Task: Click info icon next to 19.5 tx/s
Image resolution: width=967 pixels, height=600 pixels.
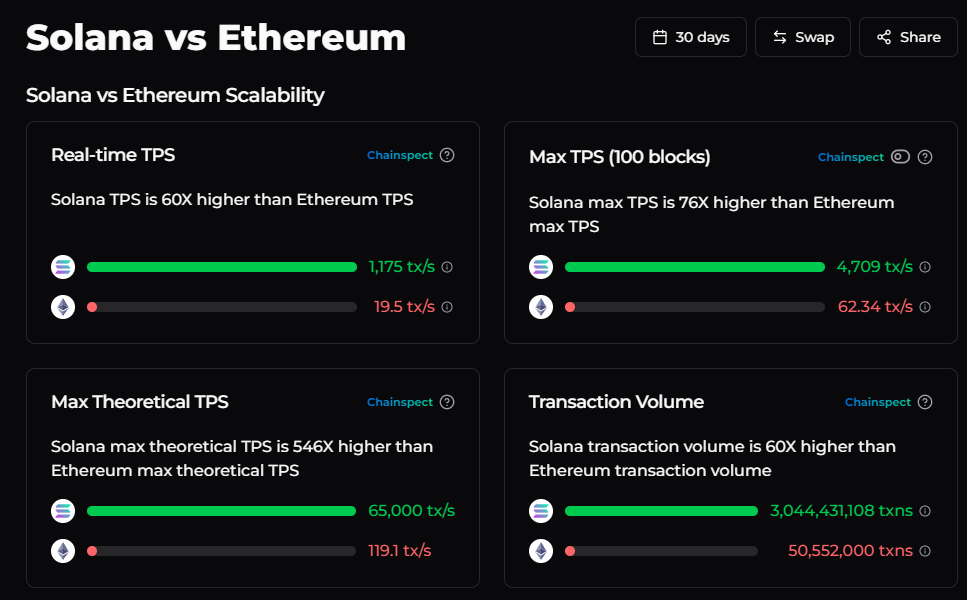Action: 447,307
